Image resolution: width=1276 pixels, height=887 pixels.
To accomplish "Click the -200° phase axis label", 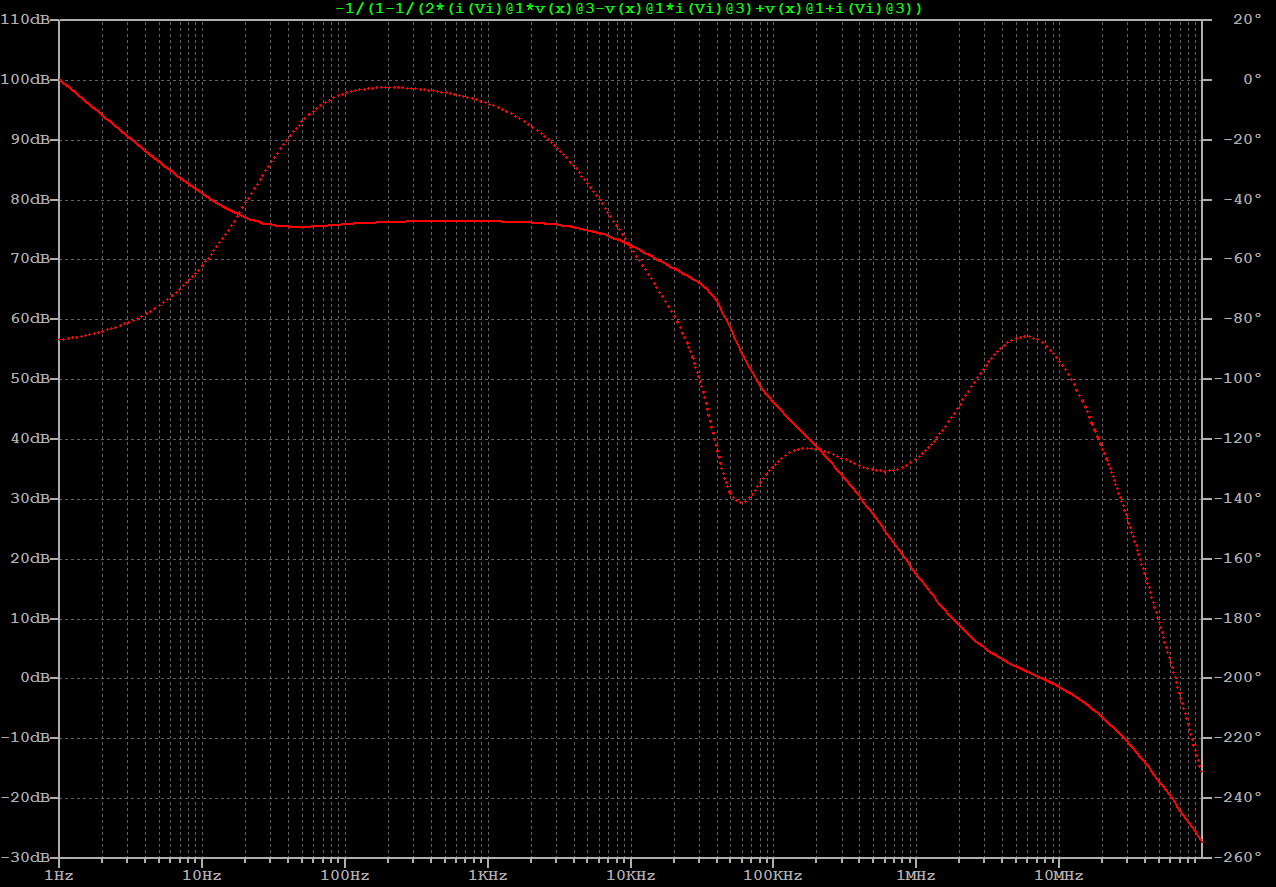I will click(x=1238, y=678).
